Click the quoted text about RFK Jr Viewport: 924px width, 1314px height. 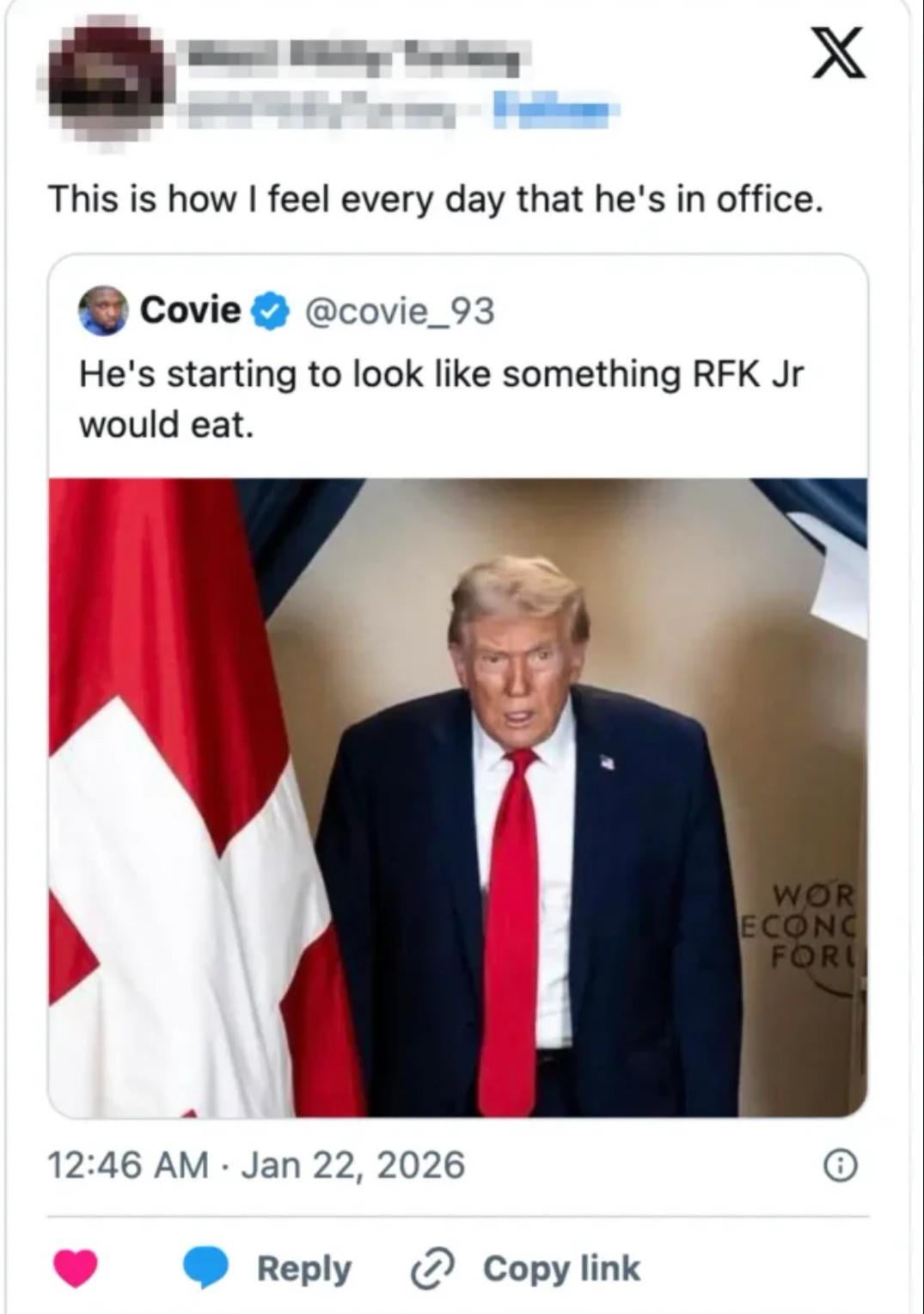click(441, 399)
